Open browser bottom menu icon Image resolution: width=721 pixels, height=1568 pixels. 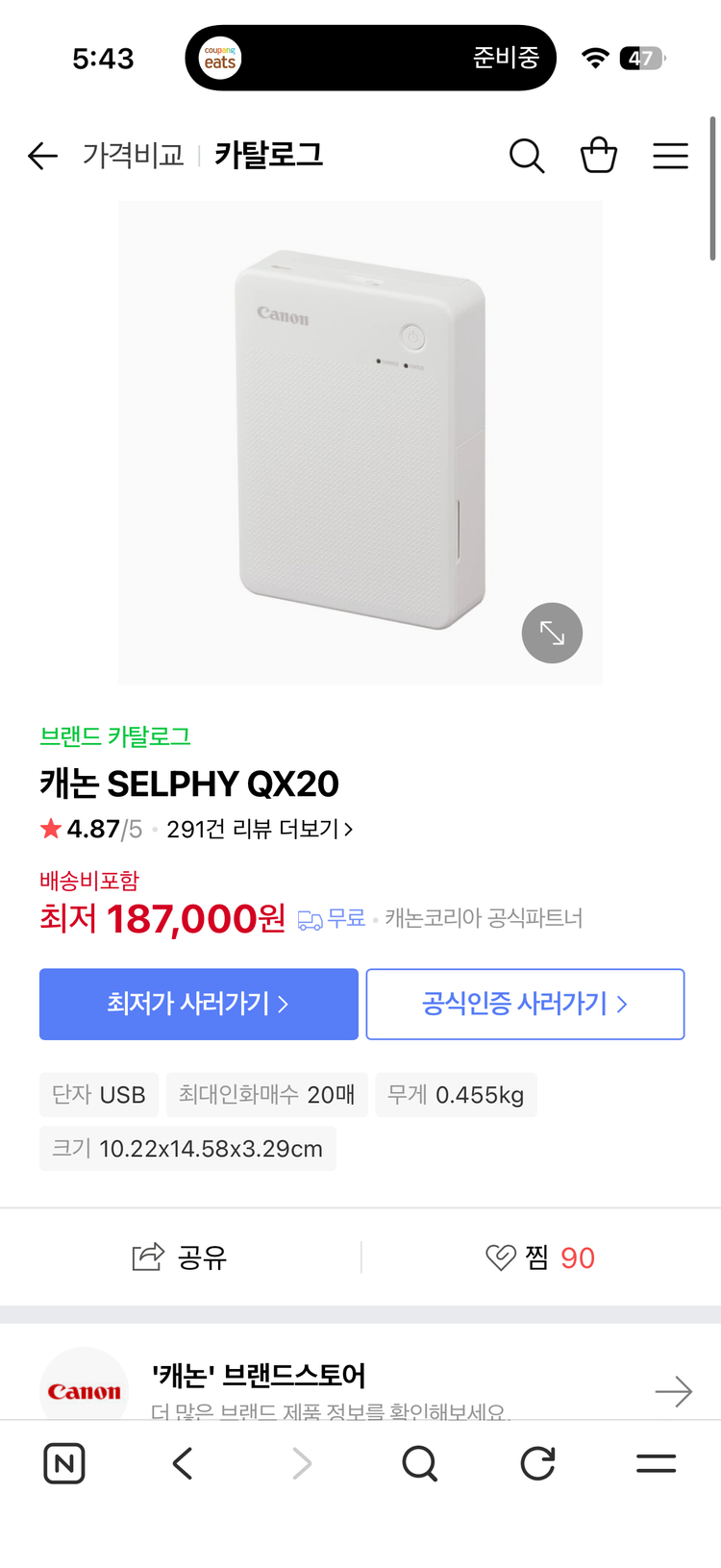click(x=656, y=1463)
